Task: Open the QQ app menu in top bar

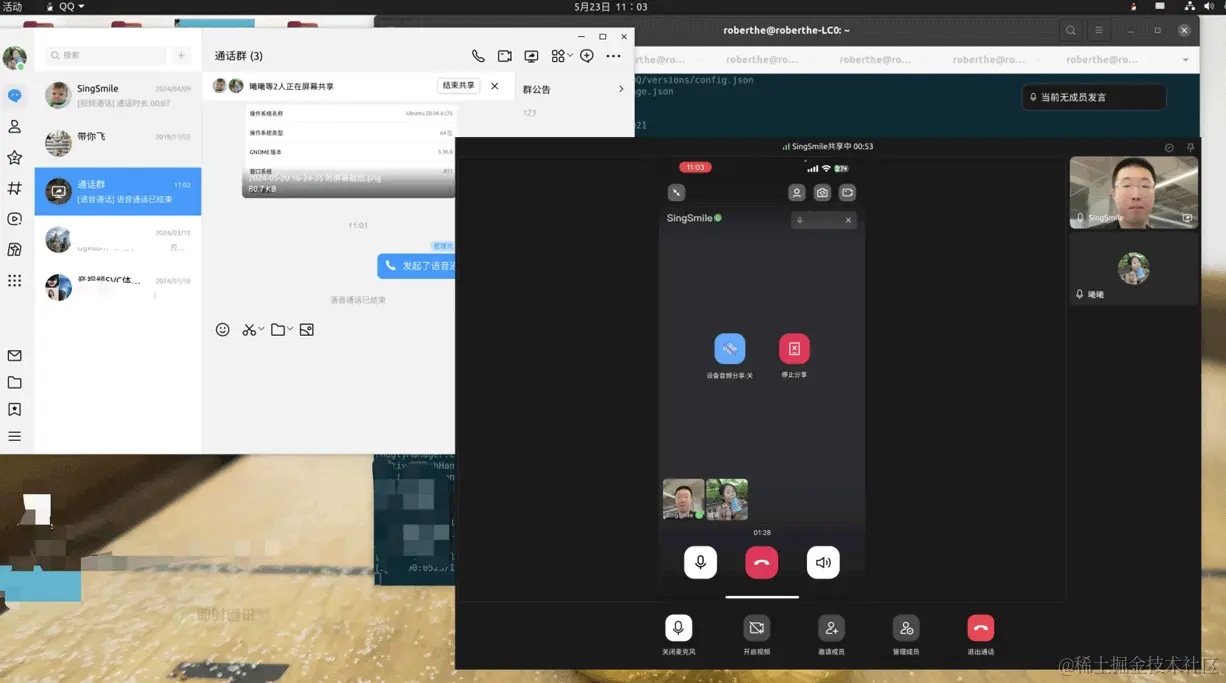Action: point(66,7)
